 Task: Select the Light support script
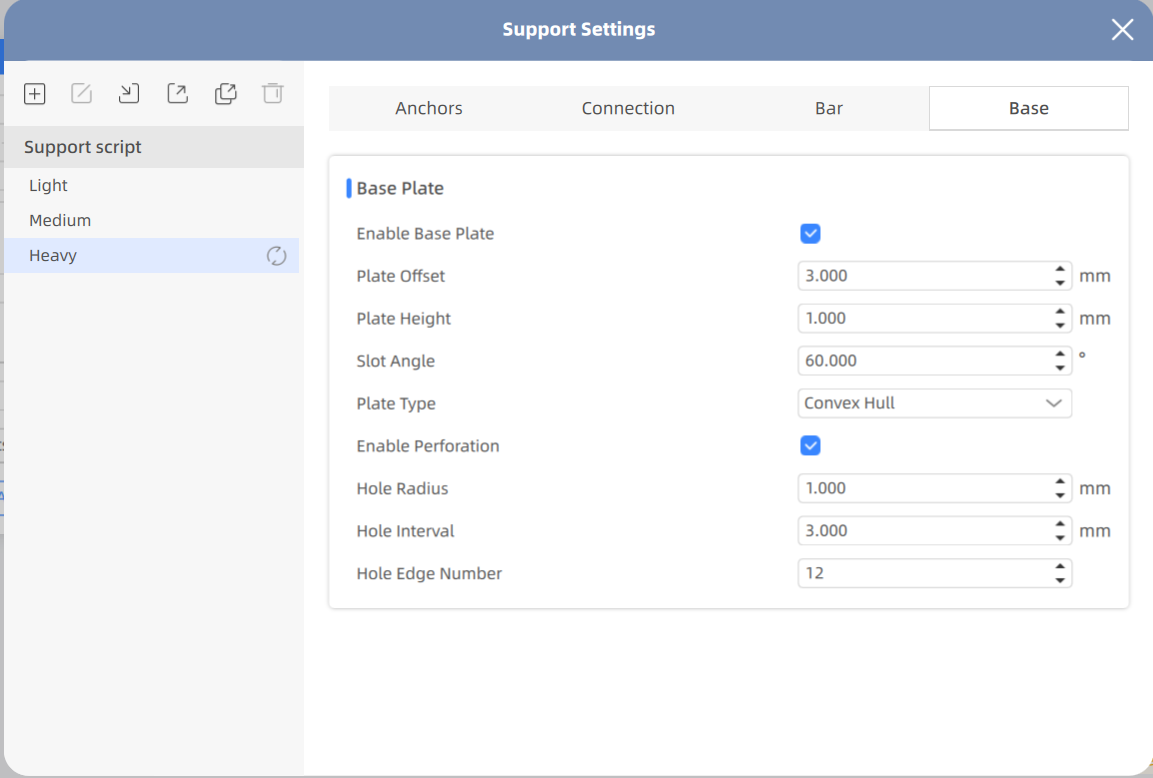click(x=49, y=186)
